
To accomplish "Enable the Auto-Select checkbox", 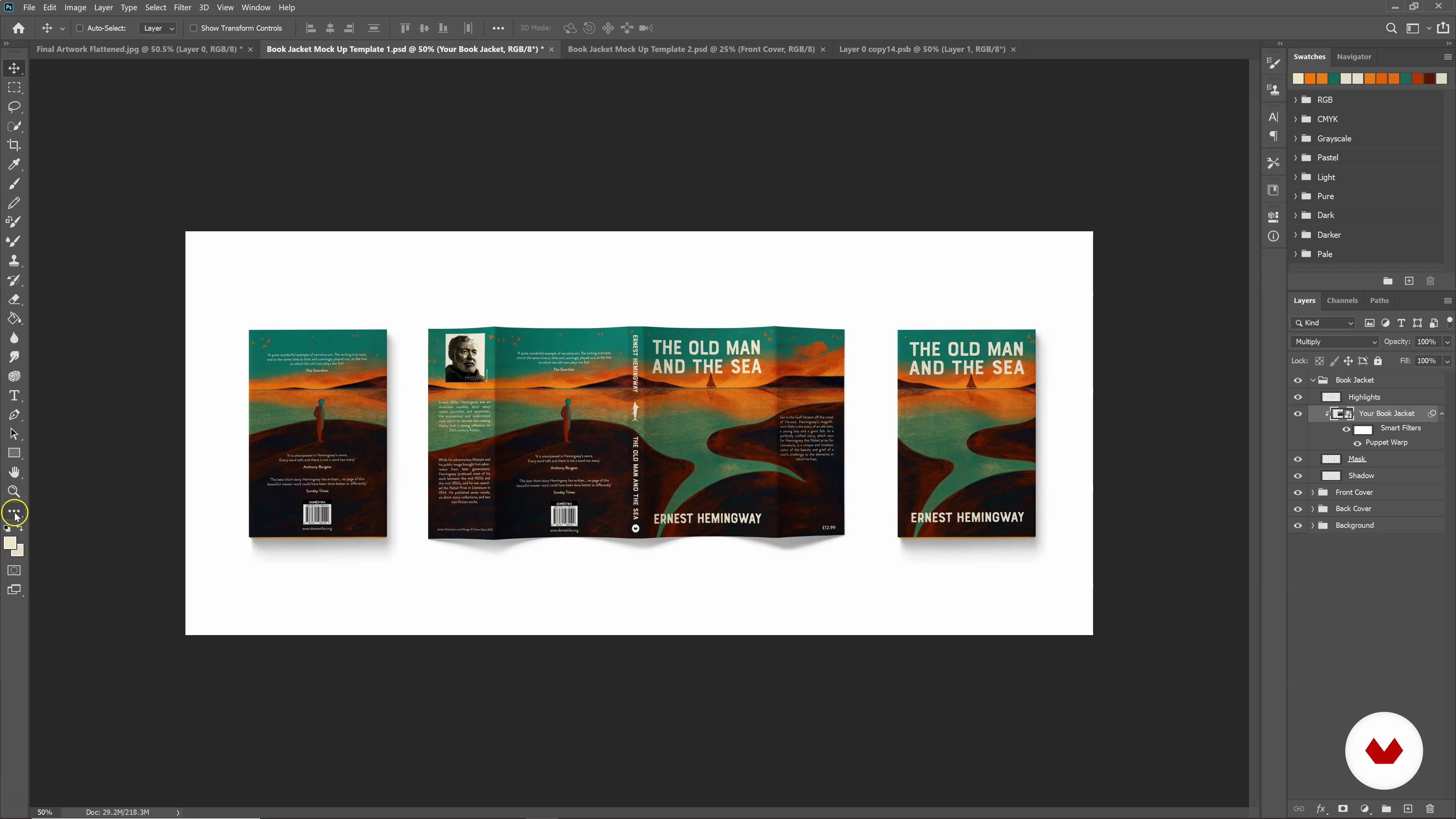I will click(x=80, y=28).
